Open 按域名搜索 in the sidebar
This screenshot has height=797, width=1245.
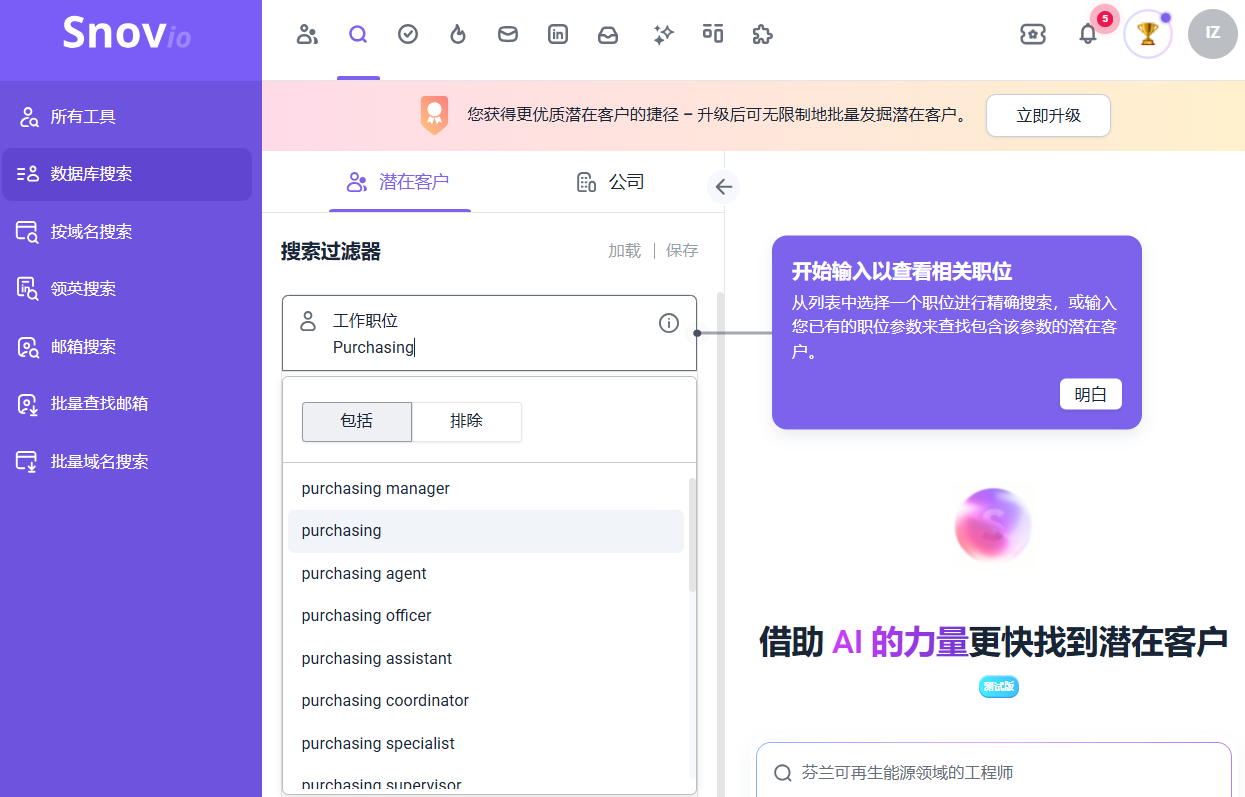[127, 232]
